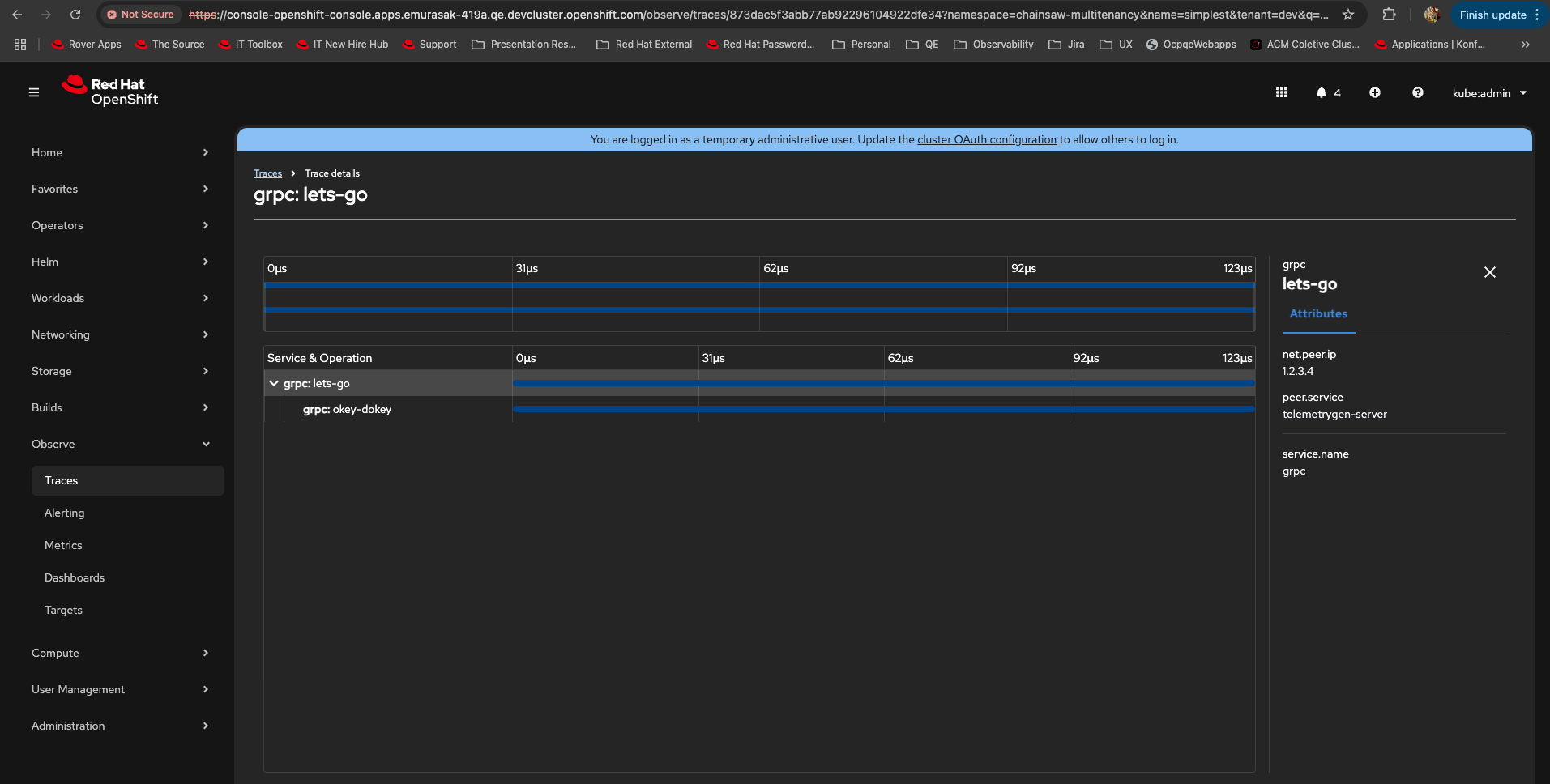Reload the page in browser

(75, 15)
